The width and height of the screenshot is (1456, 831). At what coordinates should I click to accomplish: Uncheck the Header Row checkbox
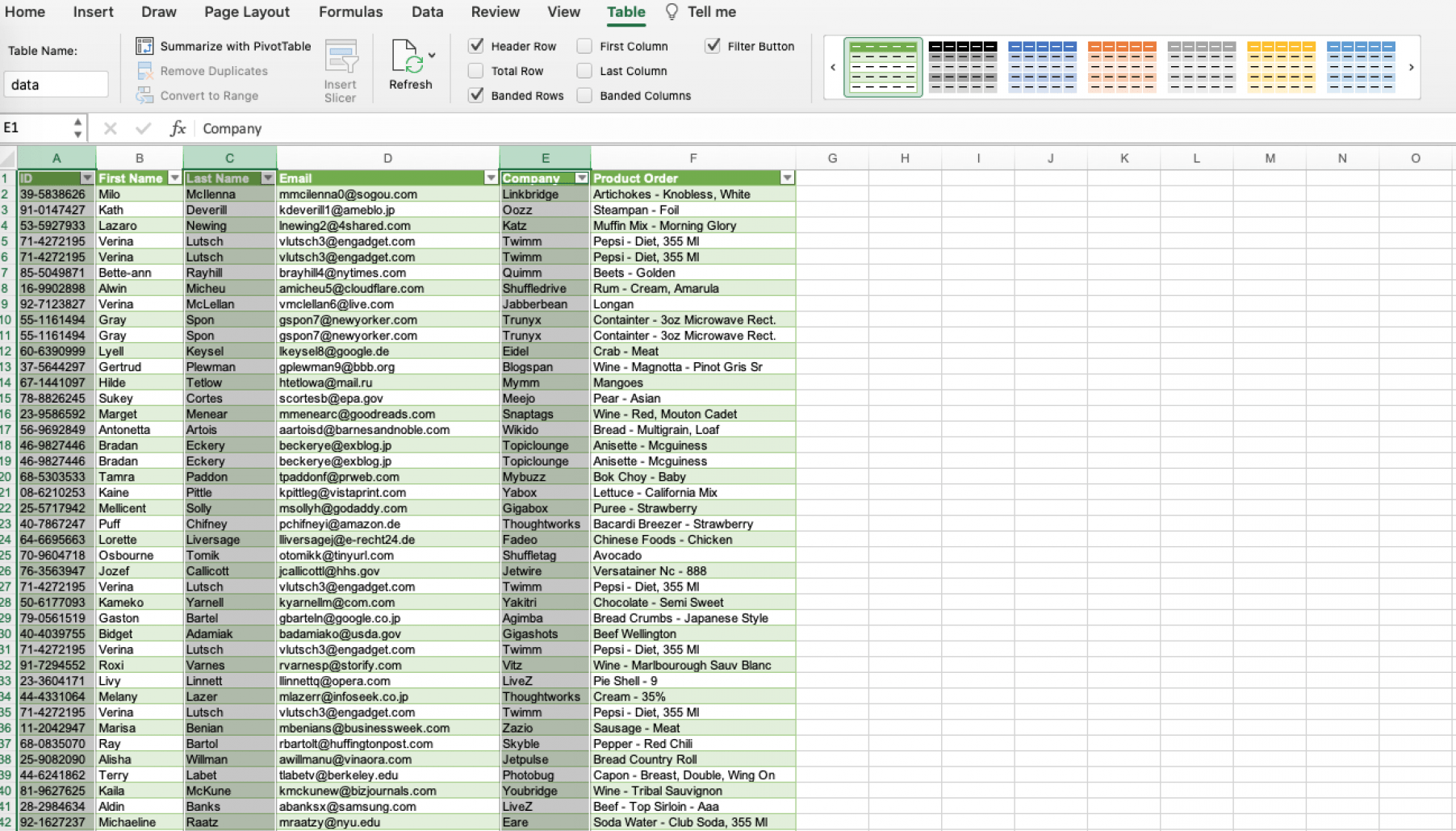[476, 46]
